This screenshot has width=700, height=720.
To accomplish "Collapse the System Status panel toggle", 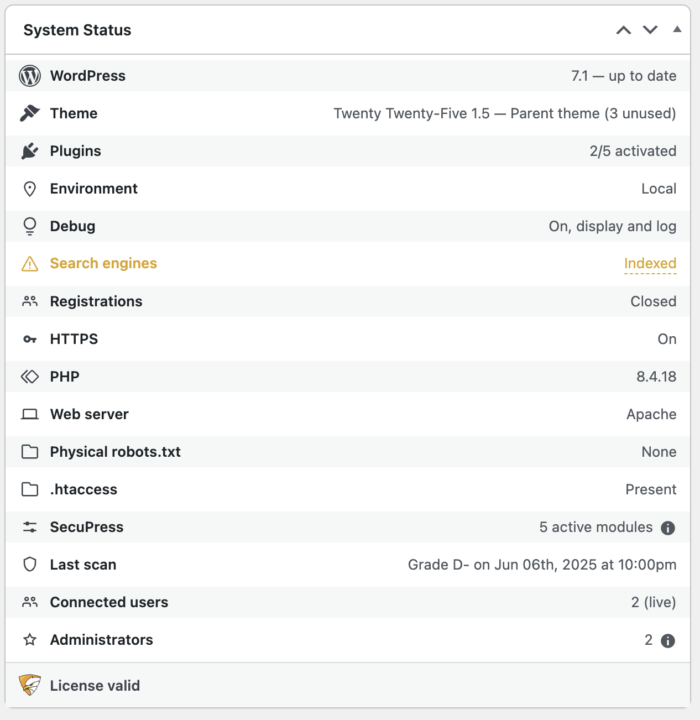I will click(x=677, y=29).
